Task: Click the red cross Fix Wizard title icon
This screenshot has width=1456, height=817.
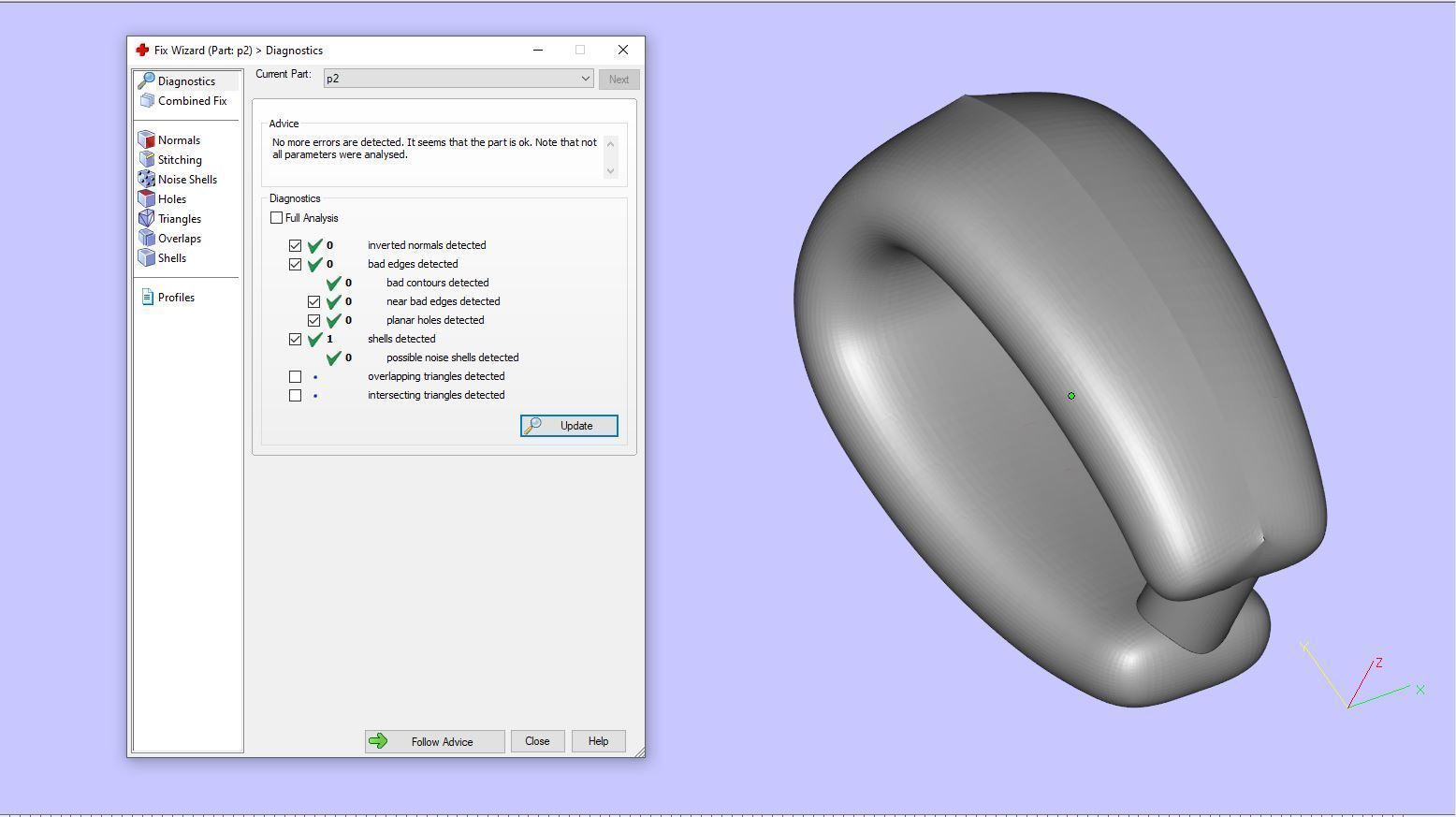Action: pos(142,50)
